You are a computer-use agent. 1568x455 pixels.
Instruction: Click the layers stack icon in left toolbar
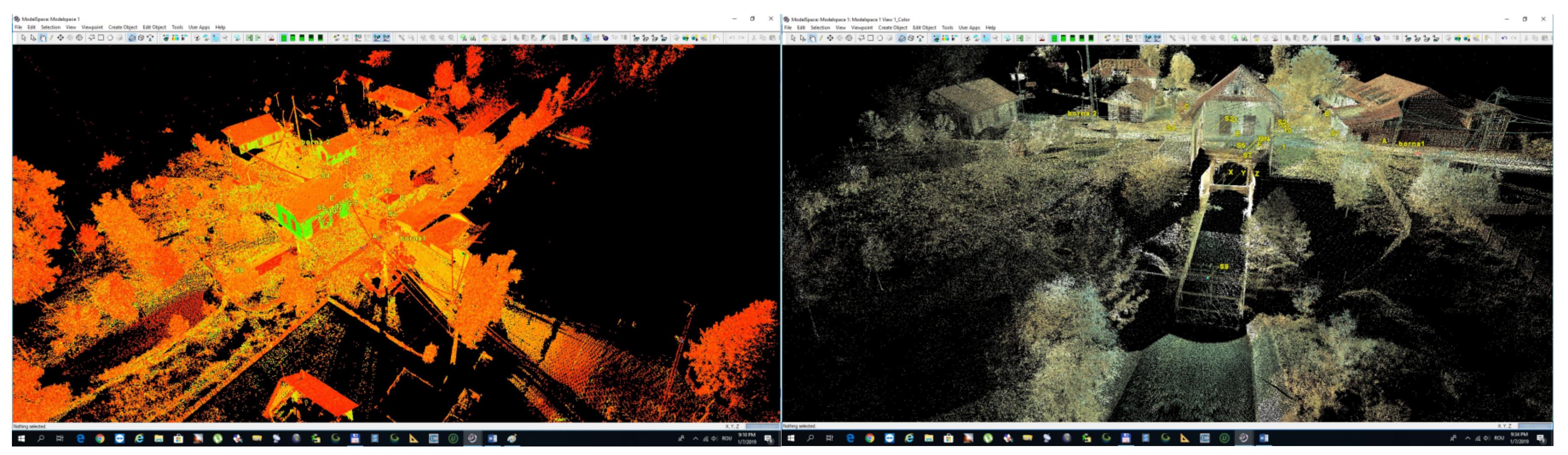point(565,38)
